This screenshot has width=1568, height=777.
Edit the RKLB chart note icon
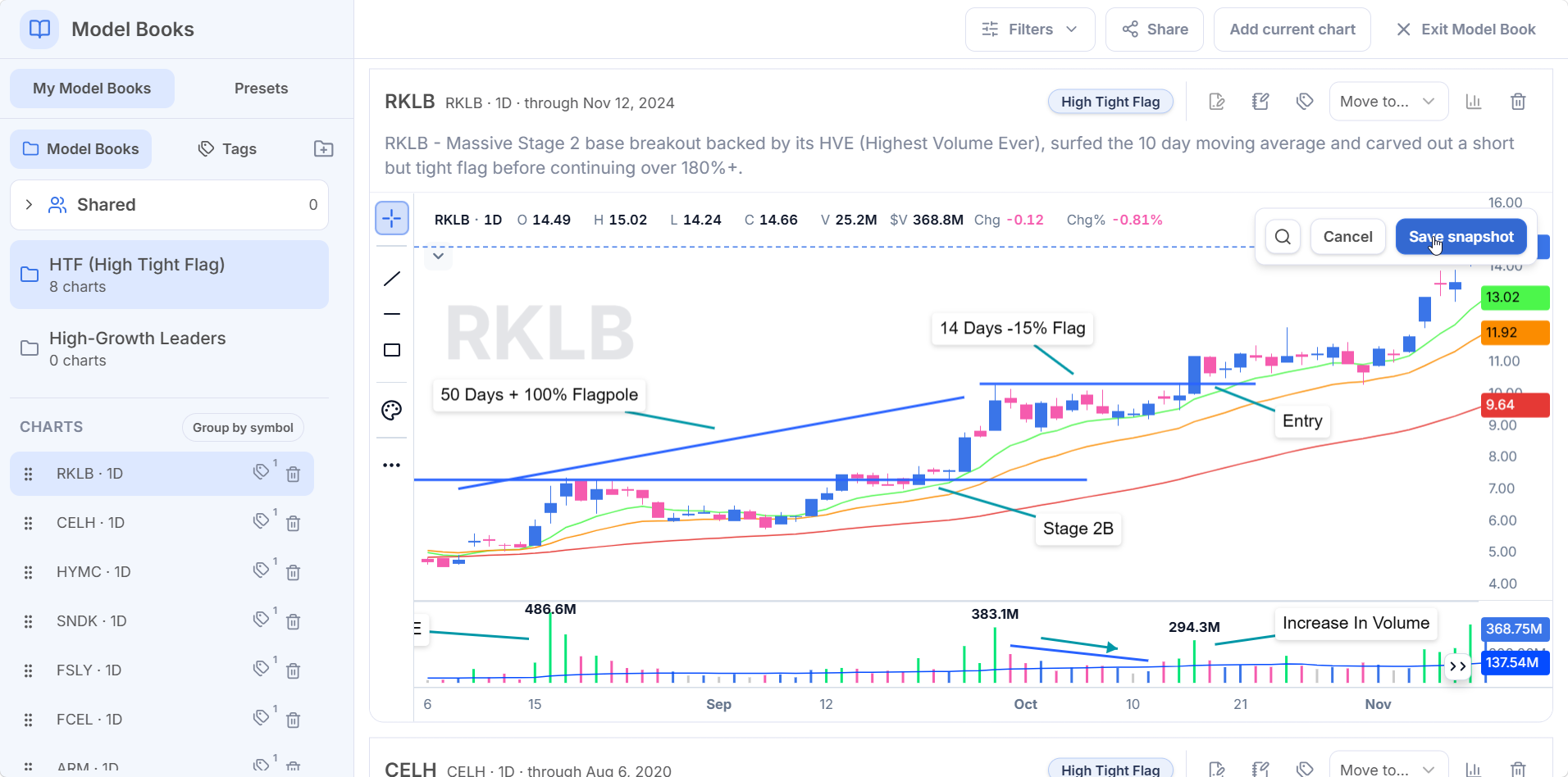(1217, 102)
